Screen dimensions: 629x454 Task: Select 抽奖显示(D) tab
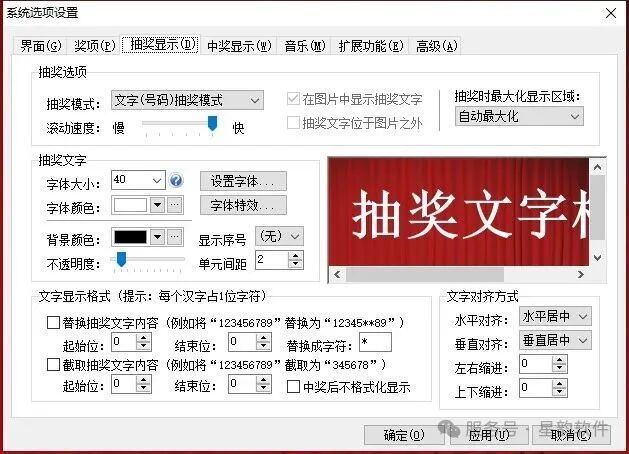click(x=162, y=44)
